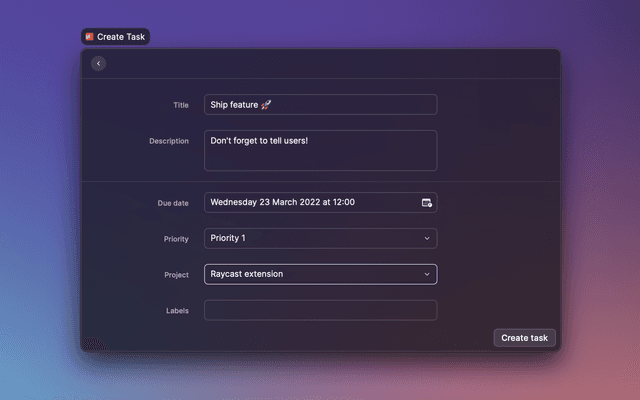Click the Labels field label

point(177,311)
